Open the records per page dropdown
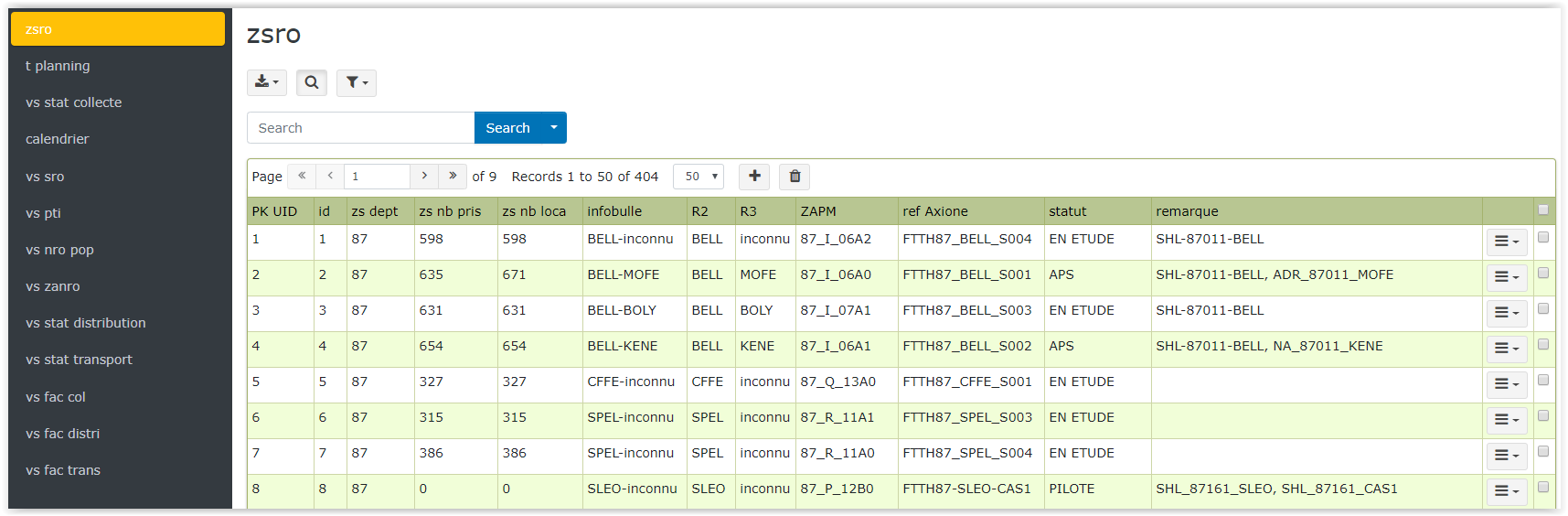1568x516 pixels. tap(699, 176)
